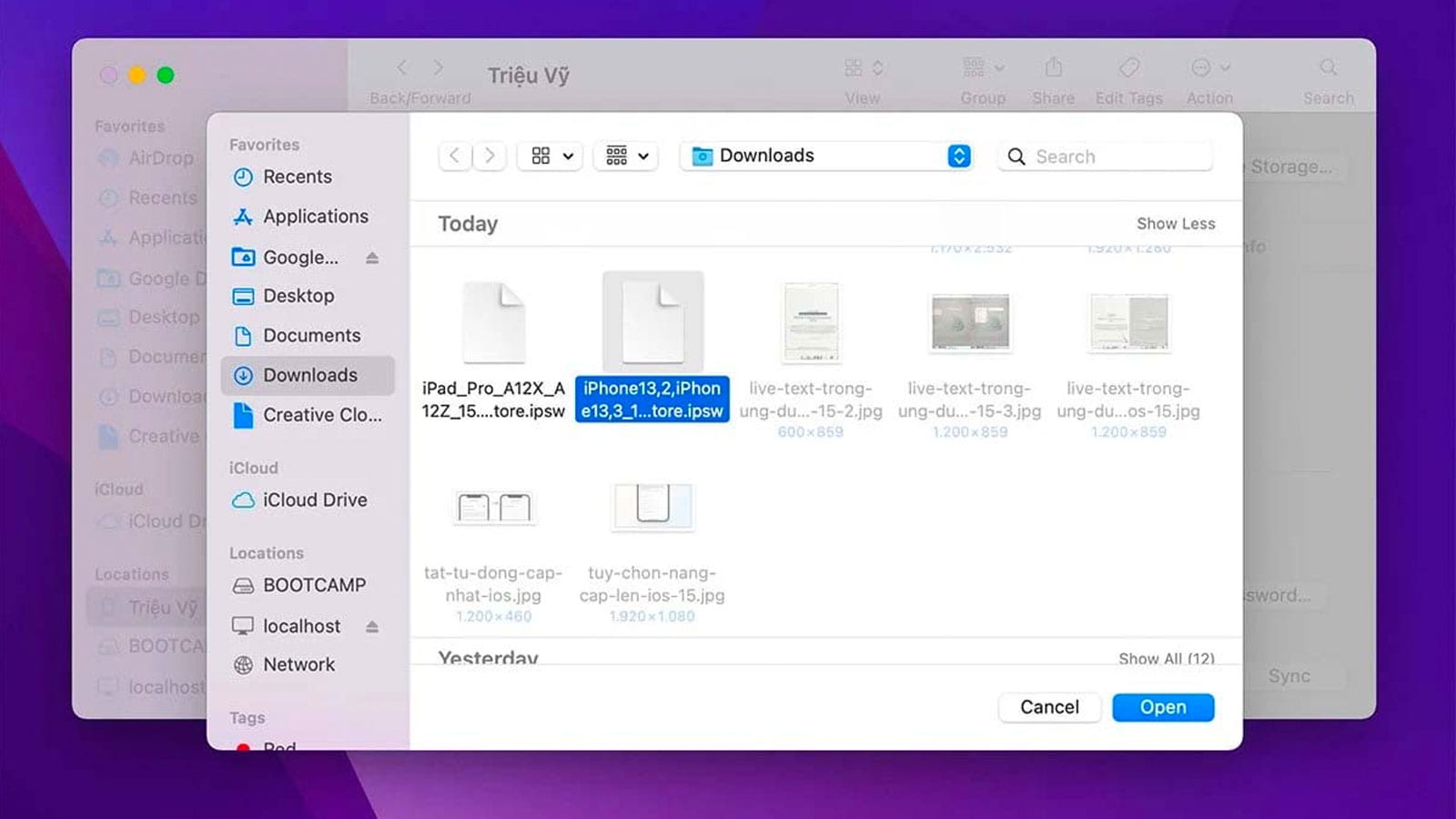
Task: Expand the Downloads location popup menu
Action: pos(958,157)
